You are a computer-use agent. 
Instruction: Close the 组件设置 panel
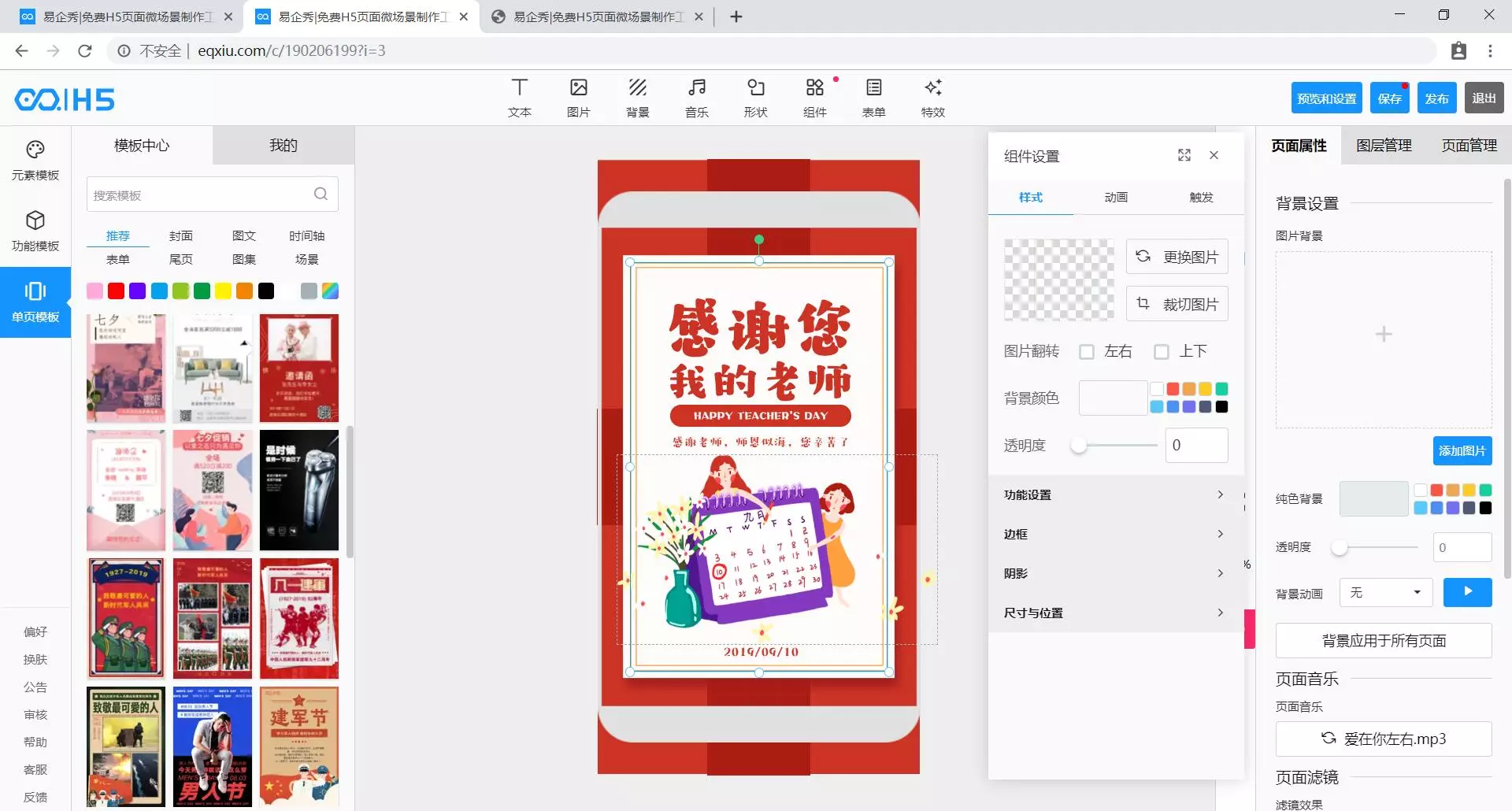[1214, 155]
